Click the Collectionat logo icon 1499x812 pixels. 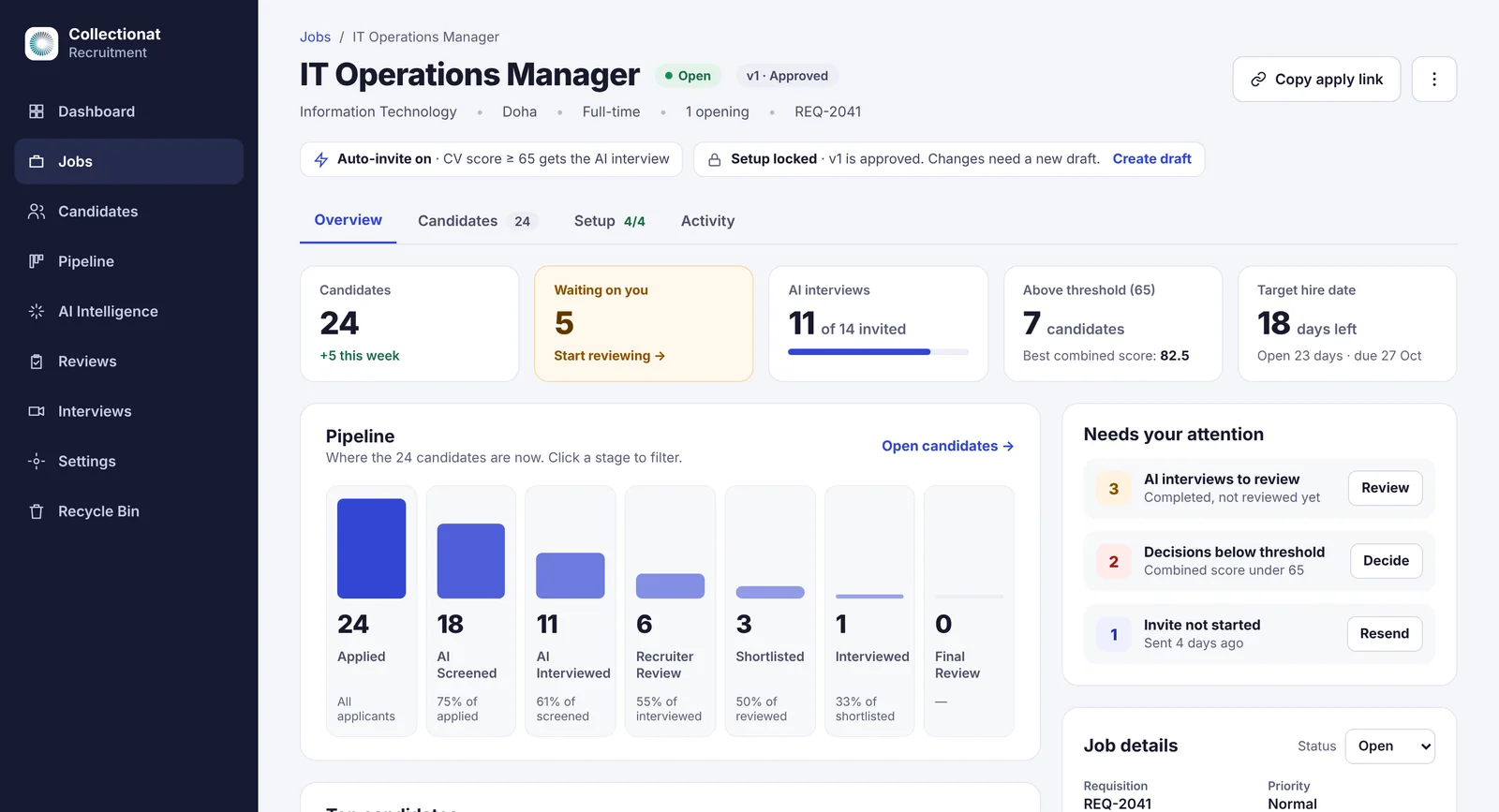pyautogui.click(x=41, y=43)
